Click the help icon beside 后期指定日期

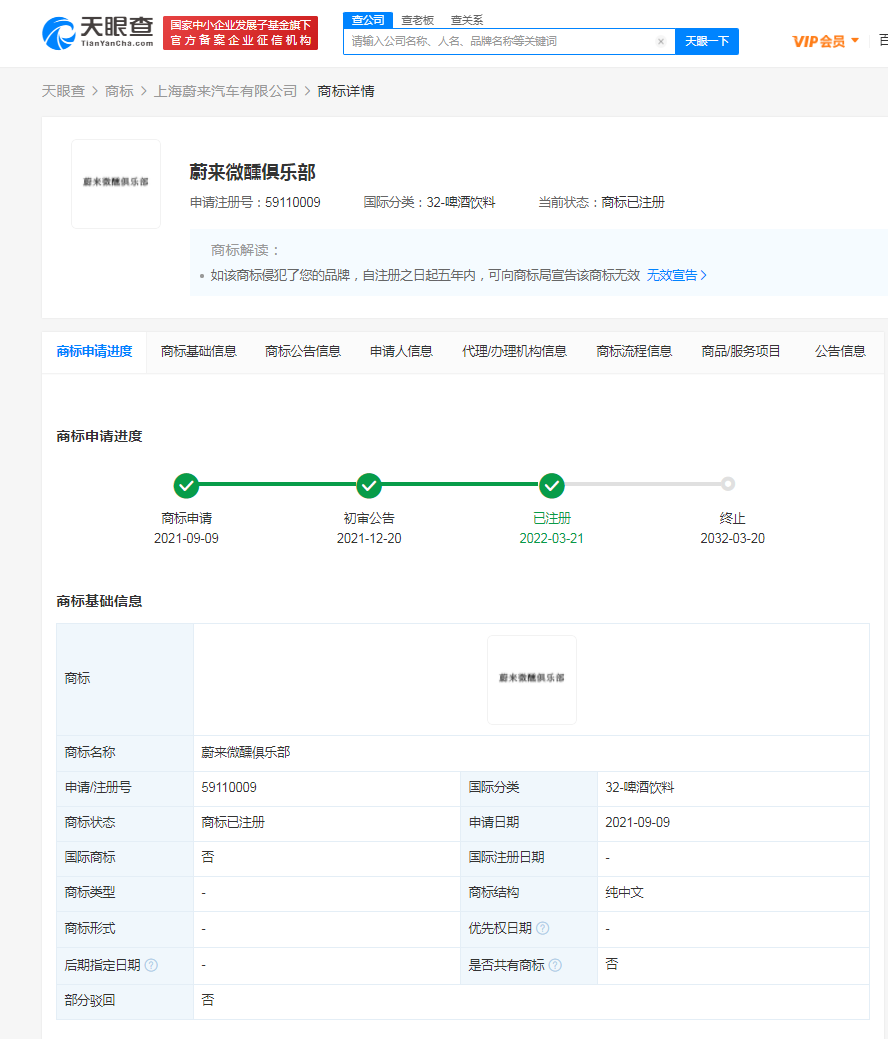coord(151,965)
